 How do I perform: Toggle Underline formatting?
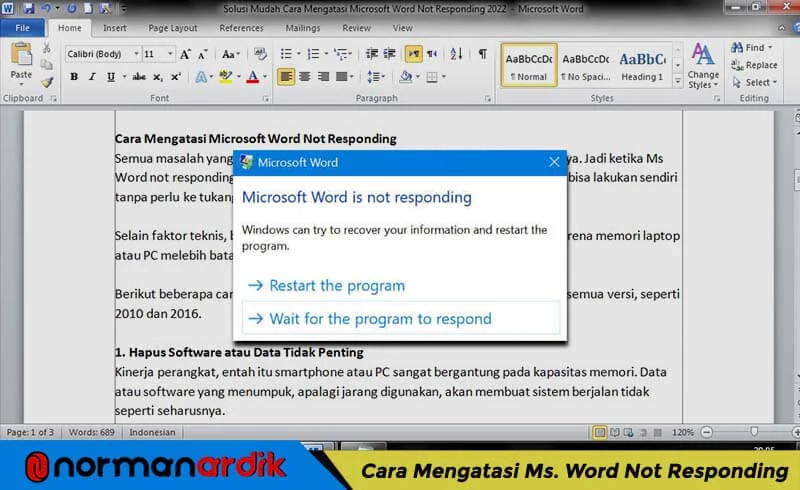pyautogui.click(x=111, y=77)
